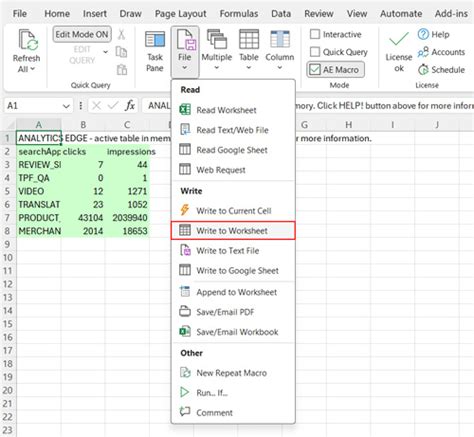Select column A header
The image size is (474, 437).
point(39,125)
